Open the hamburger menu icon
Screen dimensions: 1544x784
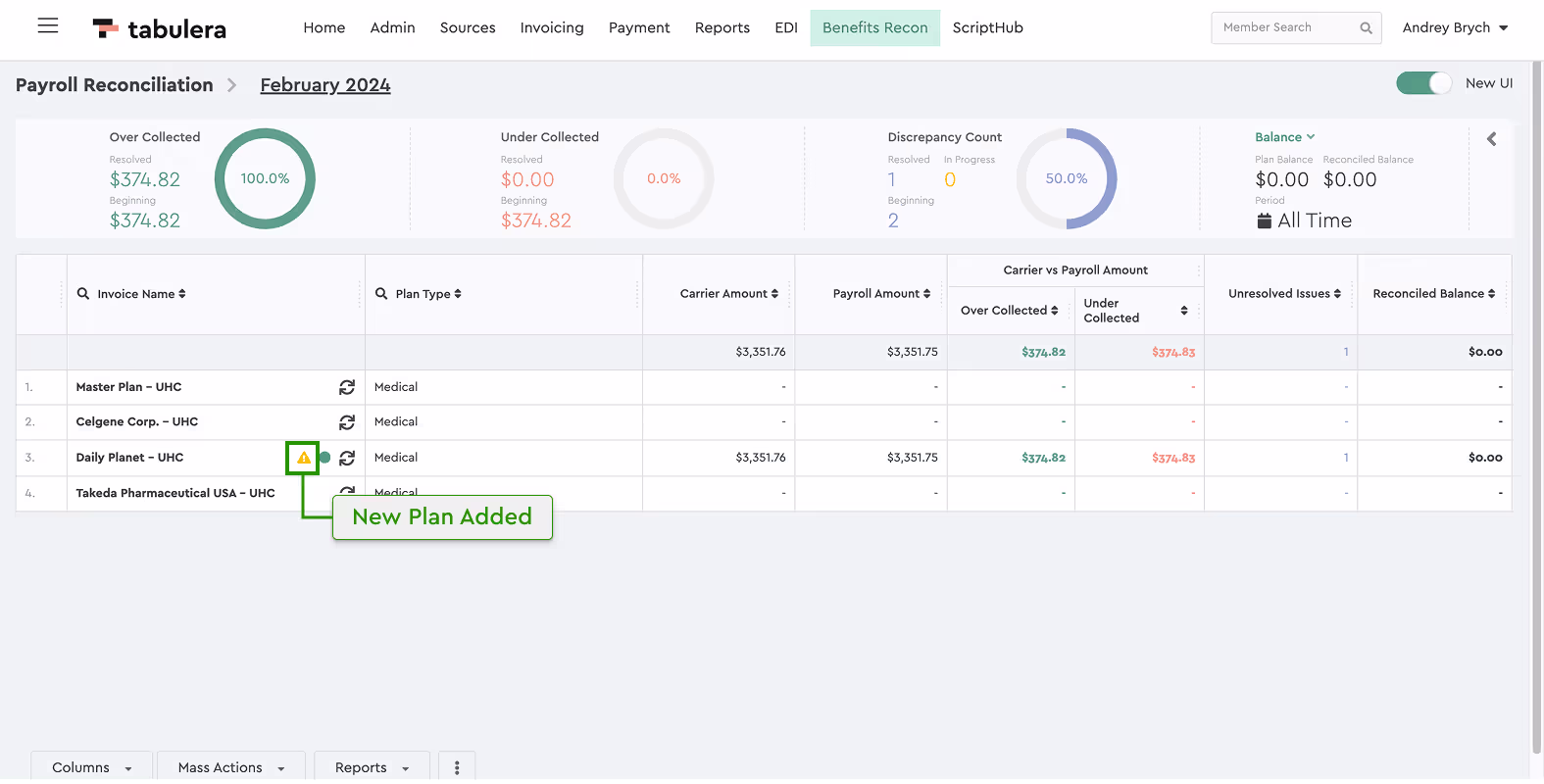point(48,26)
